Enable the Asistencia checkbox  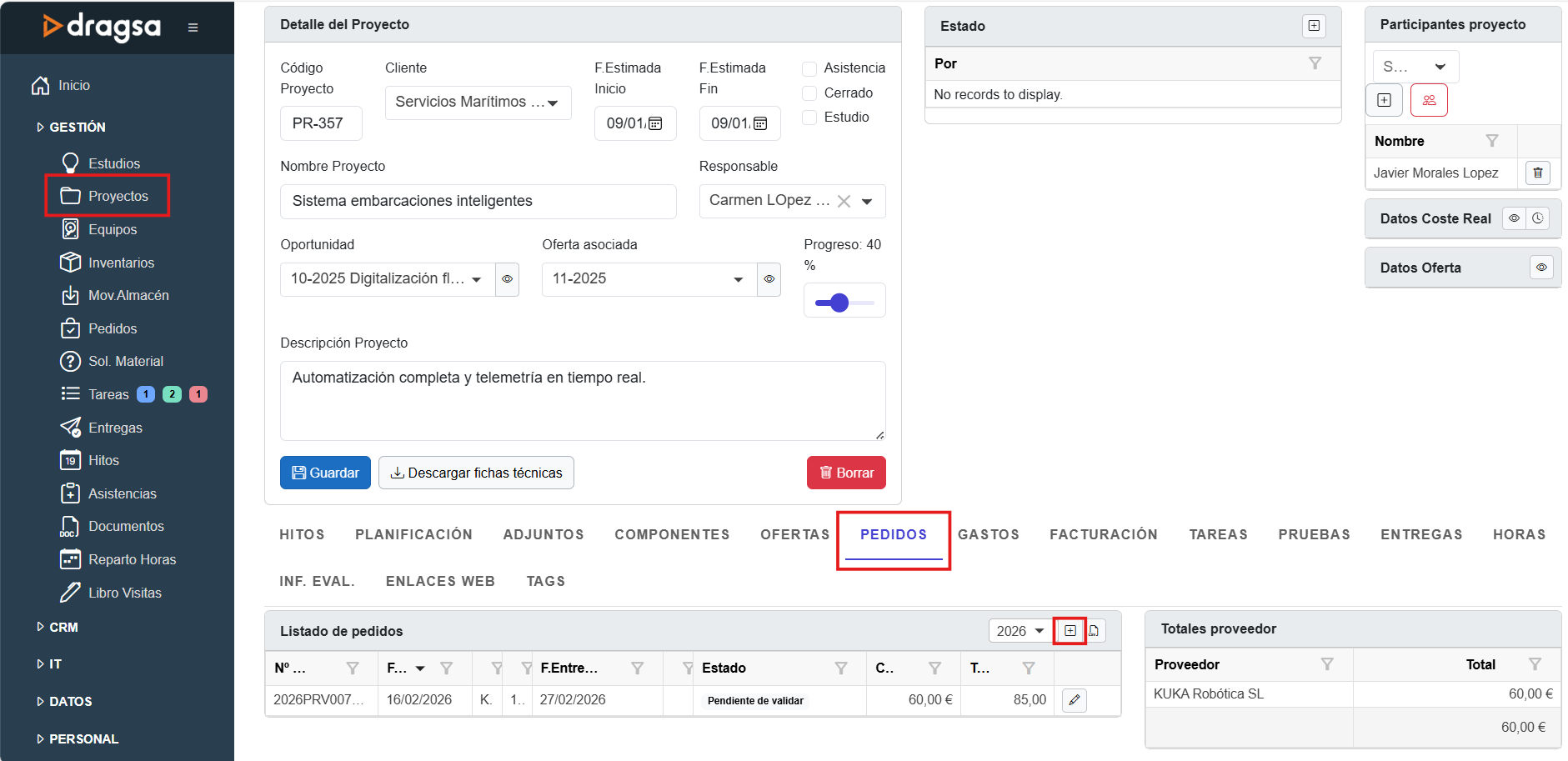(809, 68)
